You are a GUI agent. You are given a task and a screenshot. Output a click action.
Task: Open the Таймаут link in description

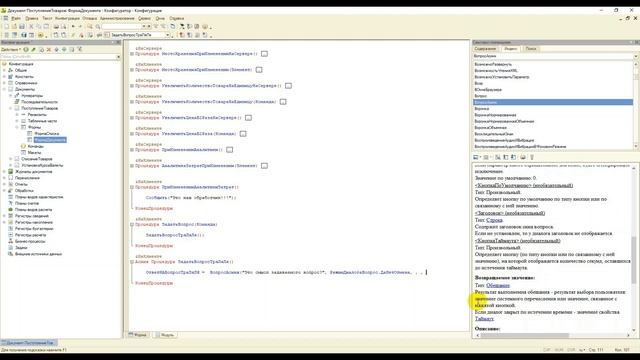pos(484,319)
